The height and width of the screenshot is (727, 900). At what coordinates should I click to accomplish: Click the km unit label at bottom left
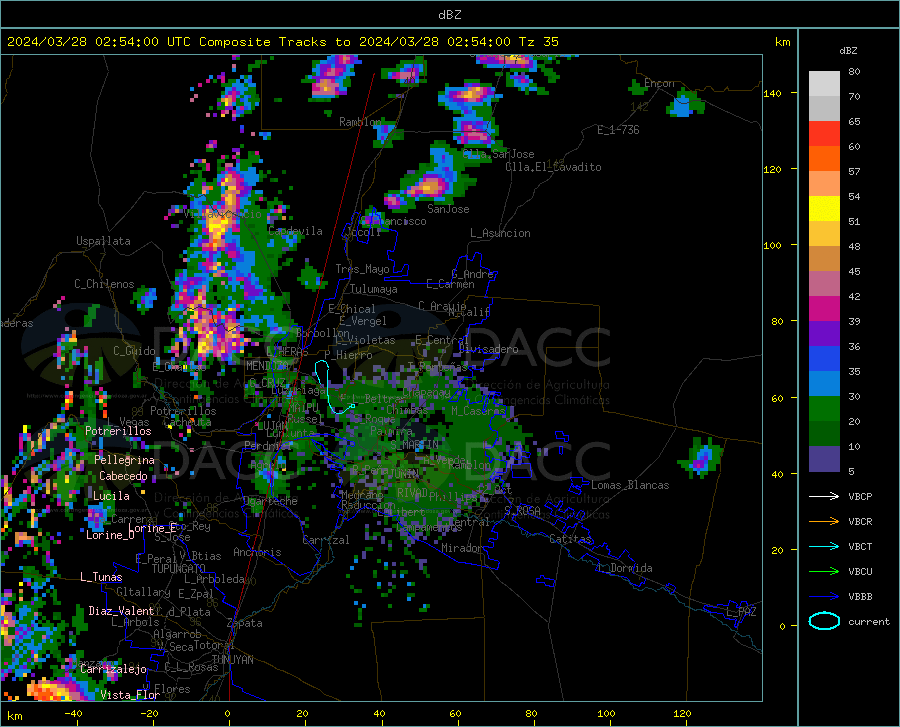pos(14,716)
